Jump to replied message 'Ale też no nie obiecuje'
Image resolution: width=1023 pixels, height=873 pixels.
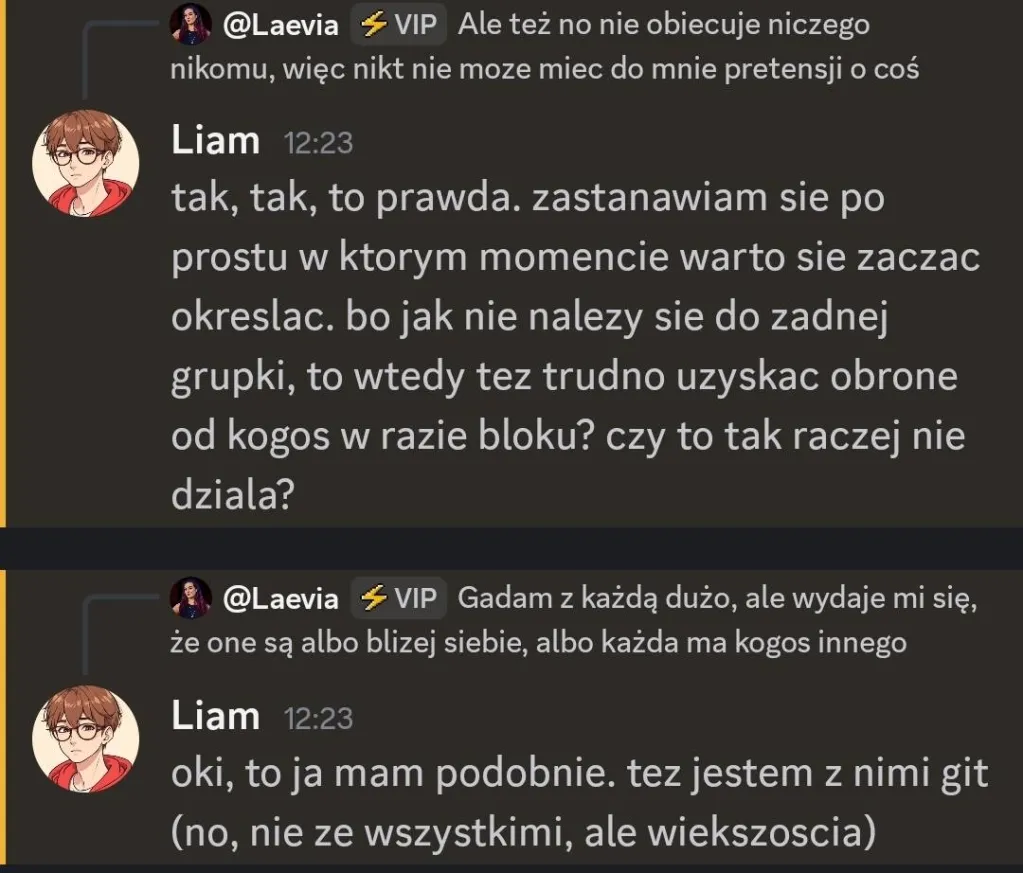(545, 47)
